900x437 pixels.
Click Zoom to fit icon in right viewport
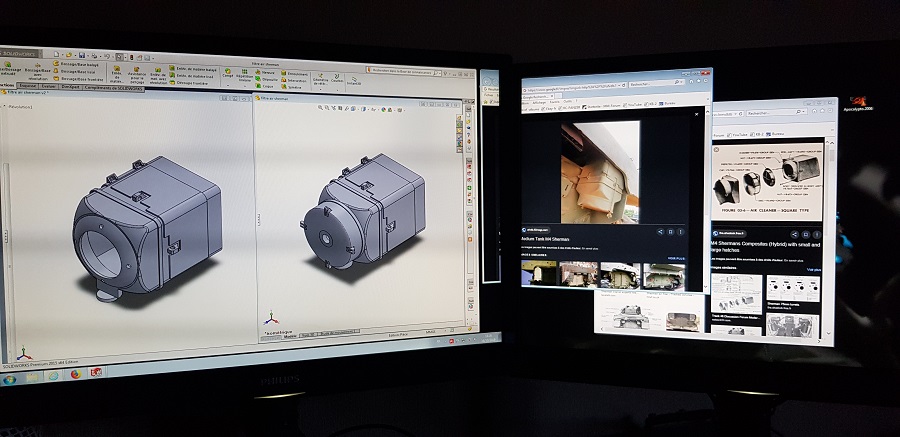point(321,107)
